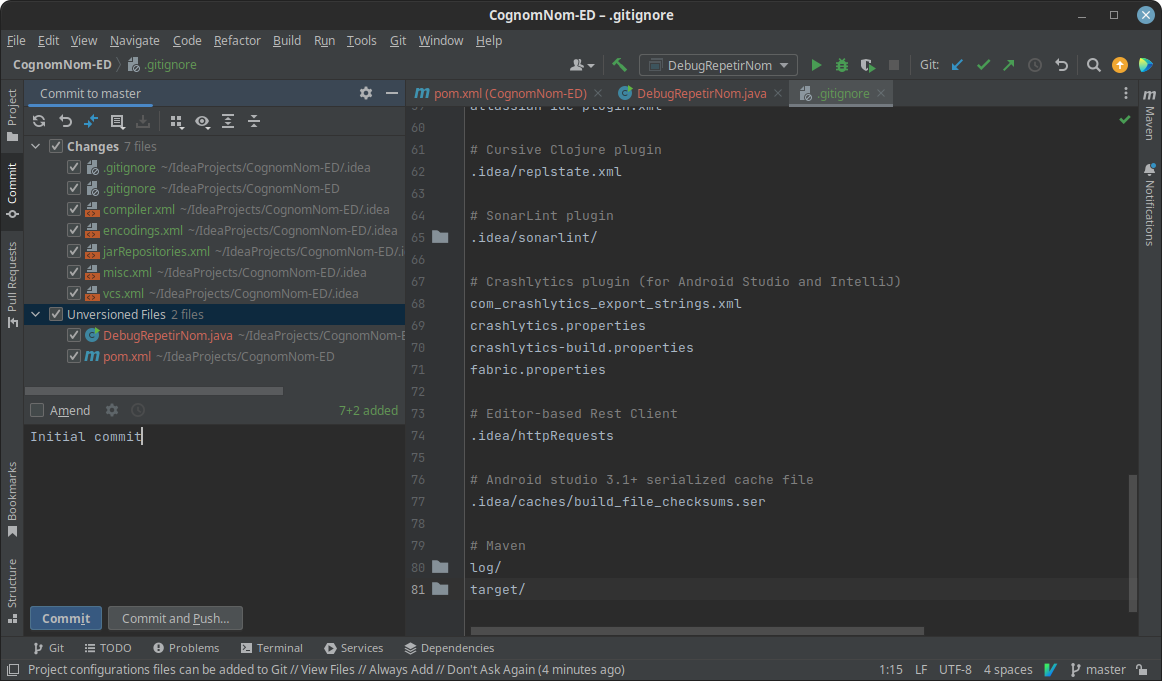Open the File menu
1162x681 pixels.
click(x=16, y=40)
